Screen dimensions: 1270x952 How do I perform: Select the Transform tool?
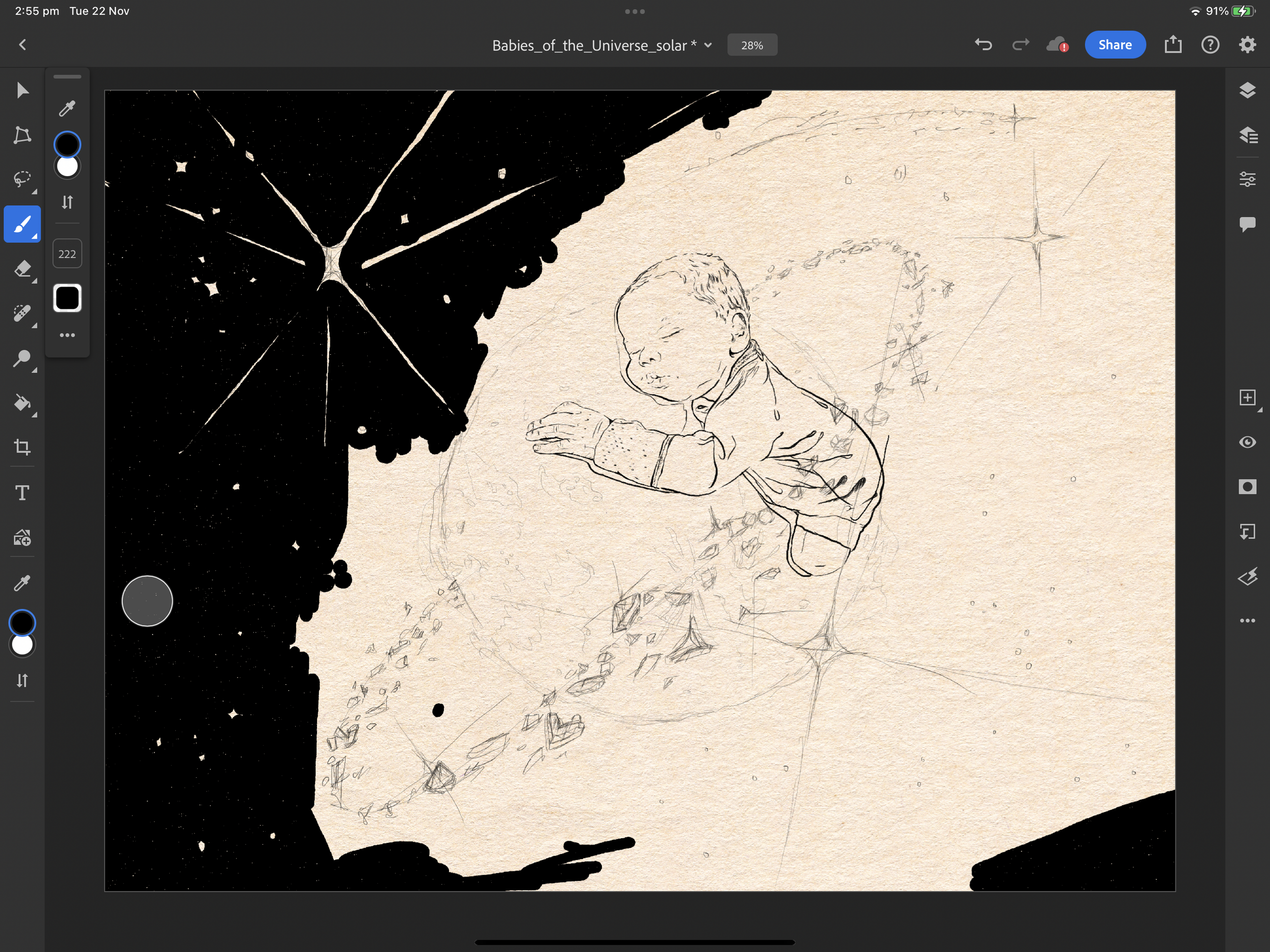(x=22, y=136)
